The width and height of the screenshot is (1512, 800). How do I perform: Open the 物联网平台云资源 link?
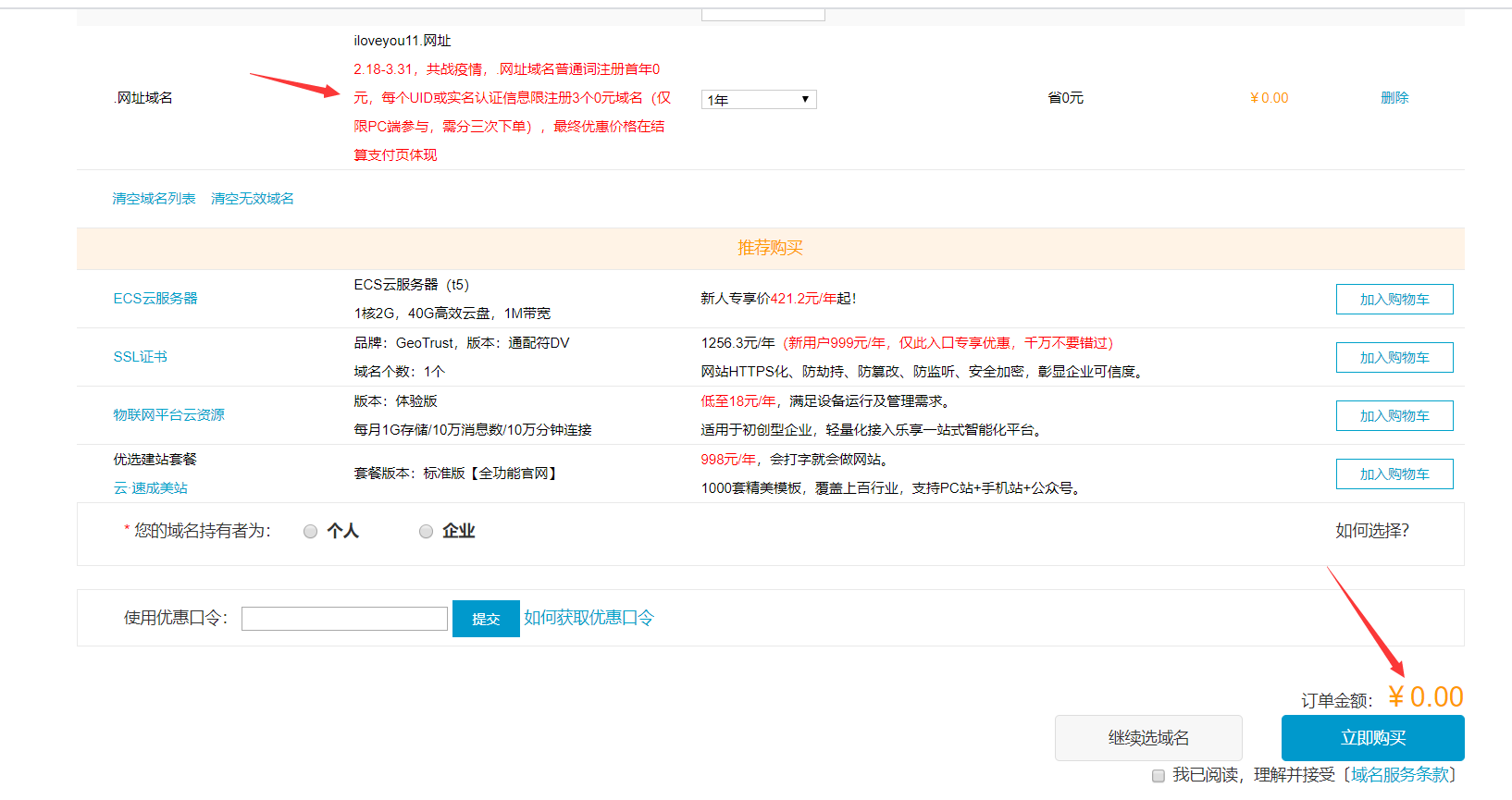168,415
